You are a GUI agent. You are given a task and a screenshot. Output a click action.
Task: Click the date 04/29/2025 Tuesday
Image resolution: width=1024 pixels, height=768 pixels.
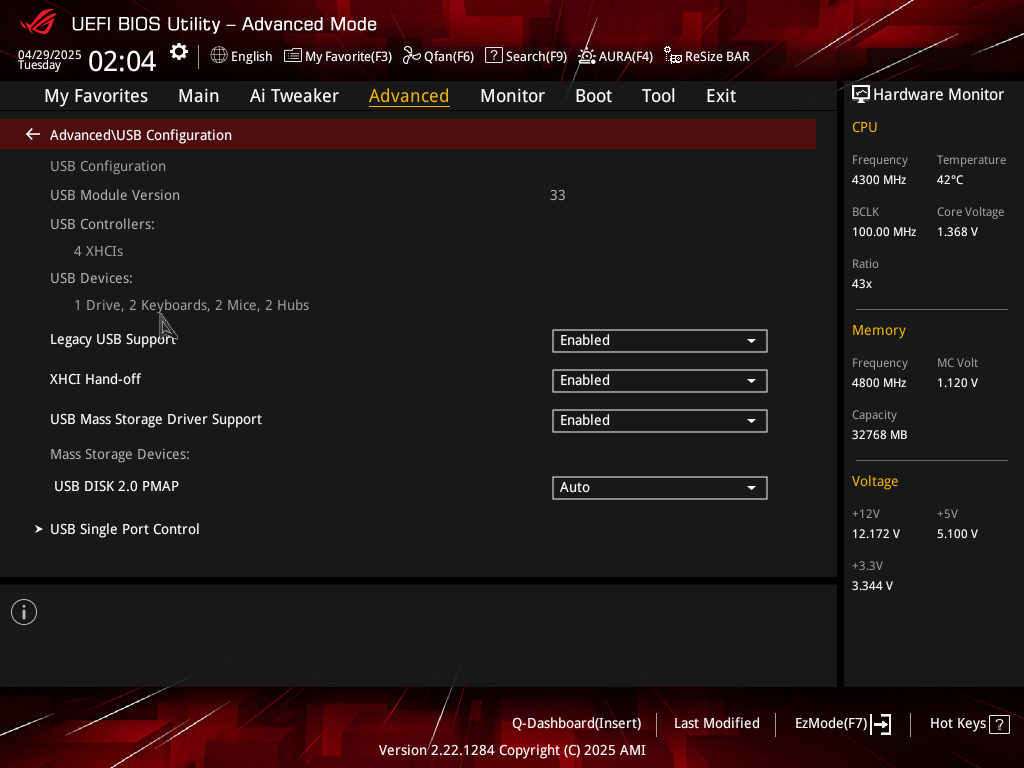point(50,59)
